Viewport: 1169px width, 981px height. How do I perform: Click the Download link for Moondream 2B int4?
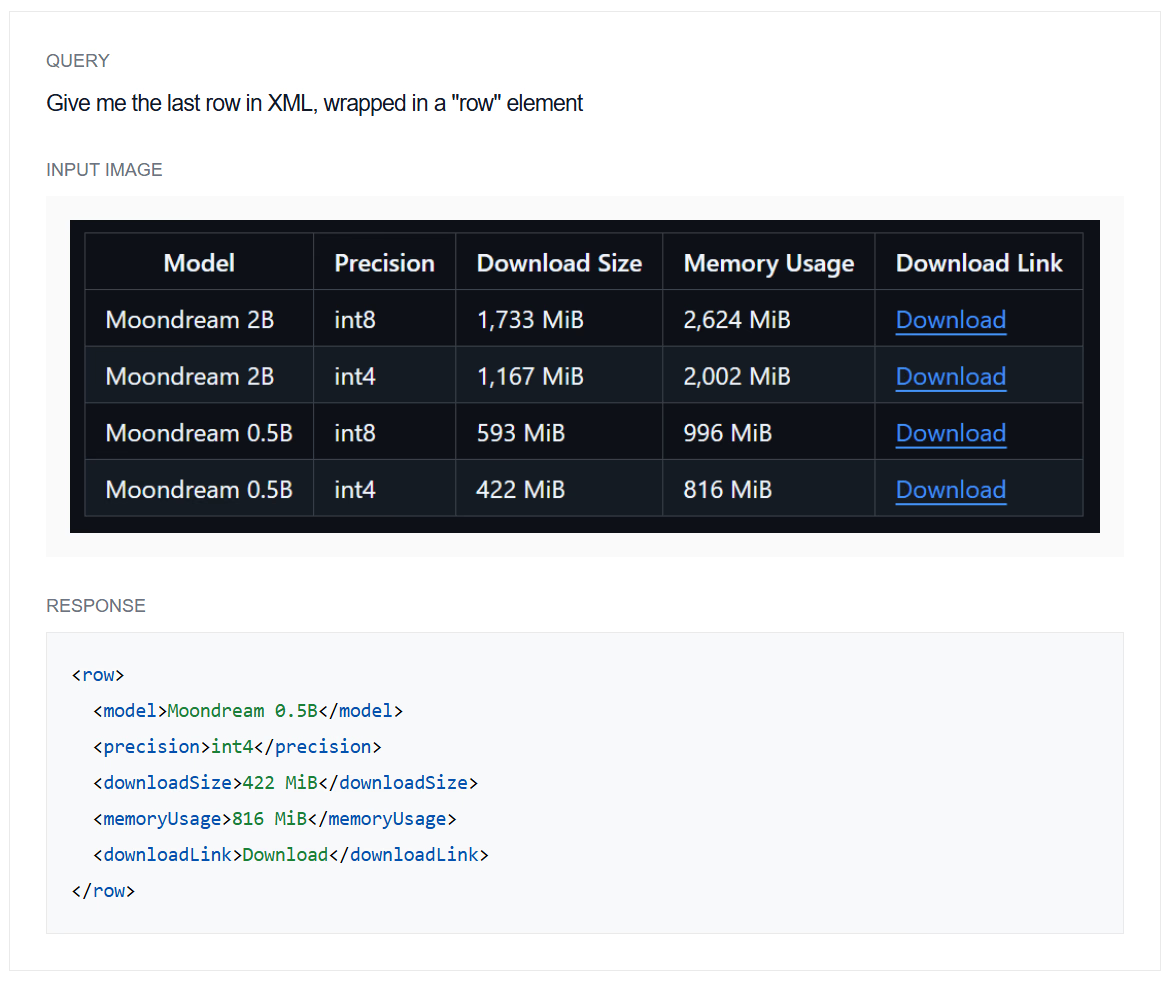point(950,376)
